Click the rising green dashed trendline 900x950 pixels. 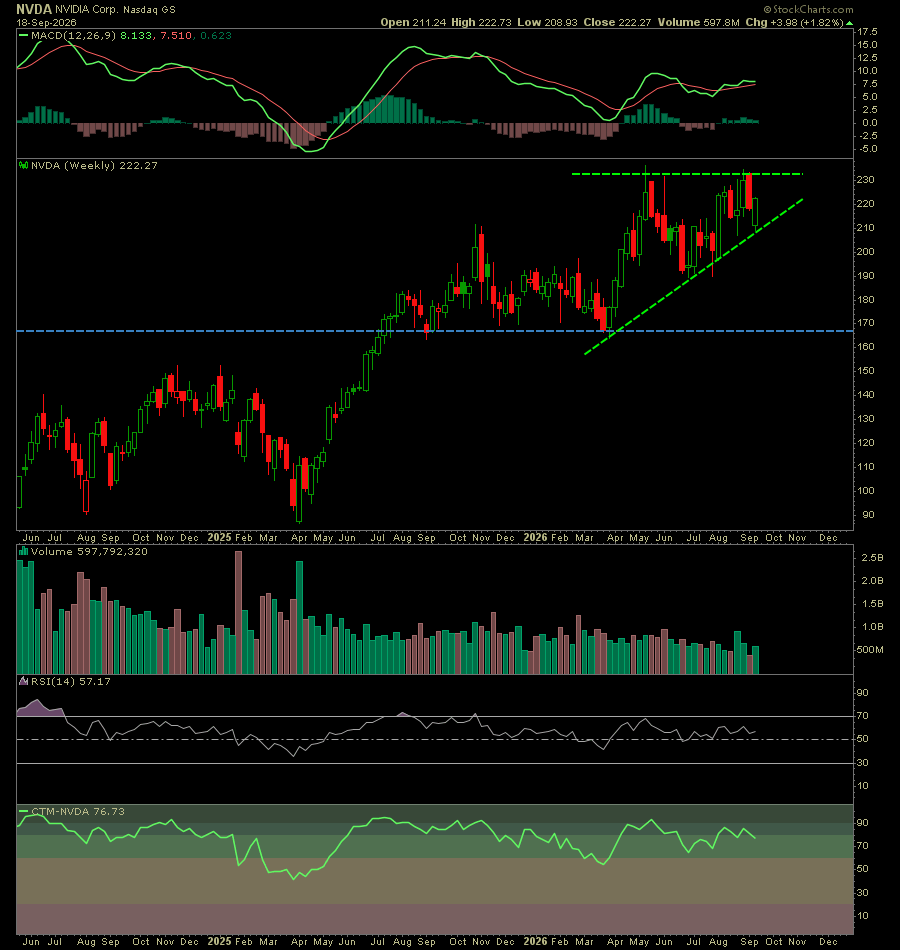pos(694,276)
